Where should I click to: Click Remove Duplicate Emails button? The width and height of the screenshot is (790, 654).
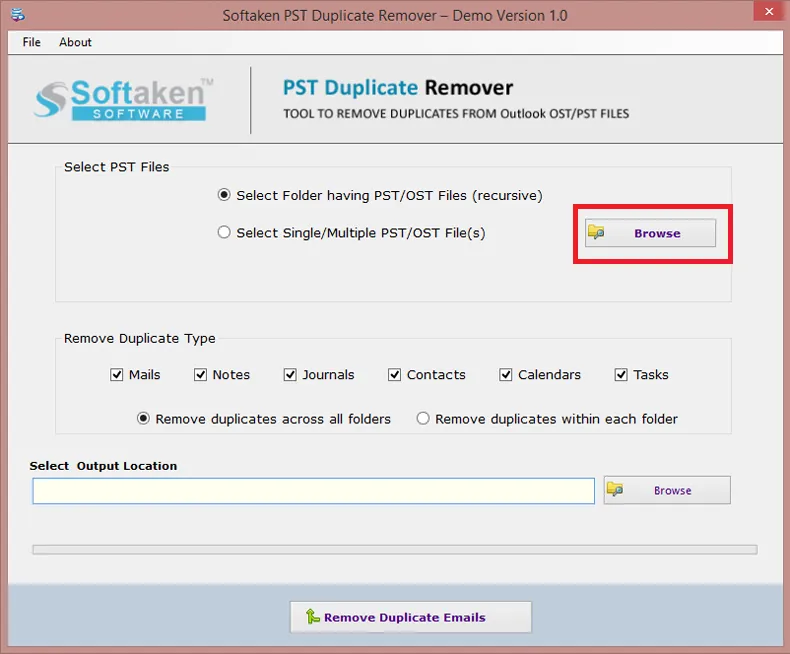(411, 617)
